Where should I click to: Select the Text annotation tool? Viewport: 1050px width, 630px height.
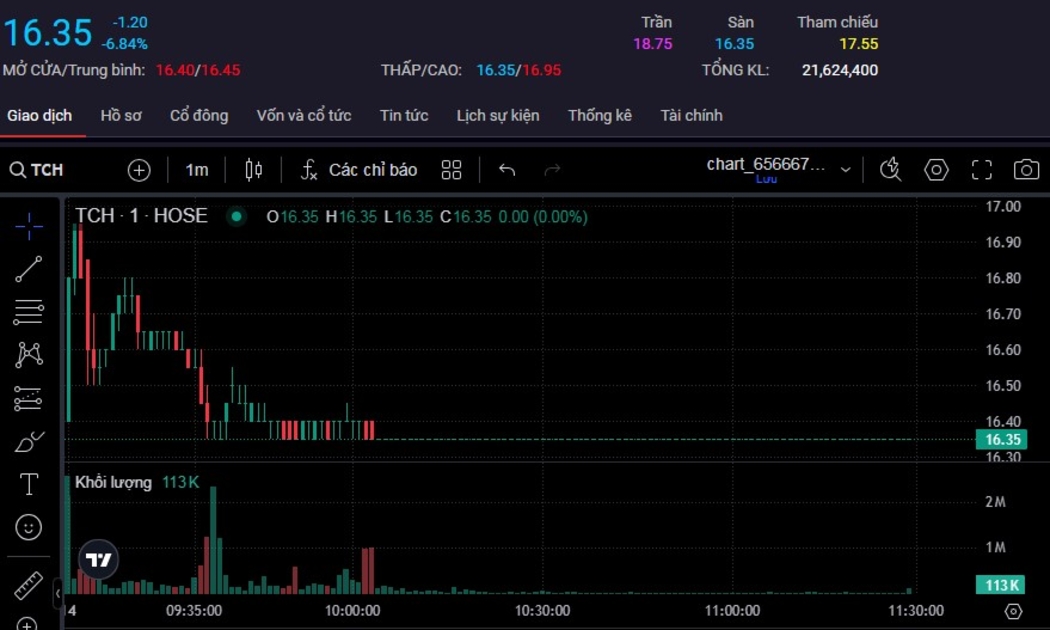tap(28, 485)
